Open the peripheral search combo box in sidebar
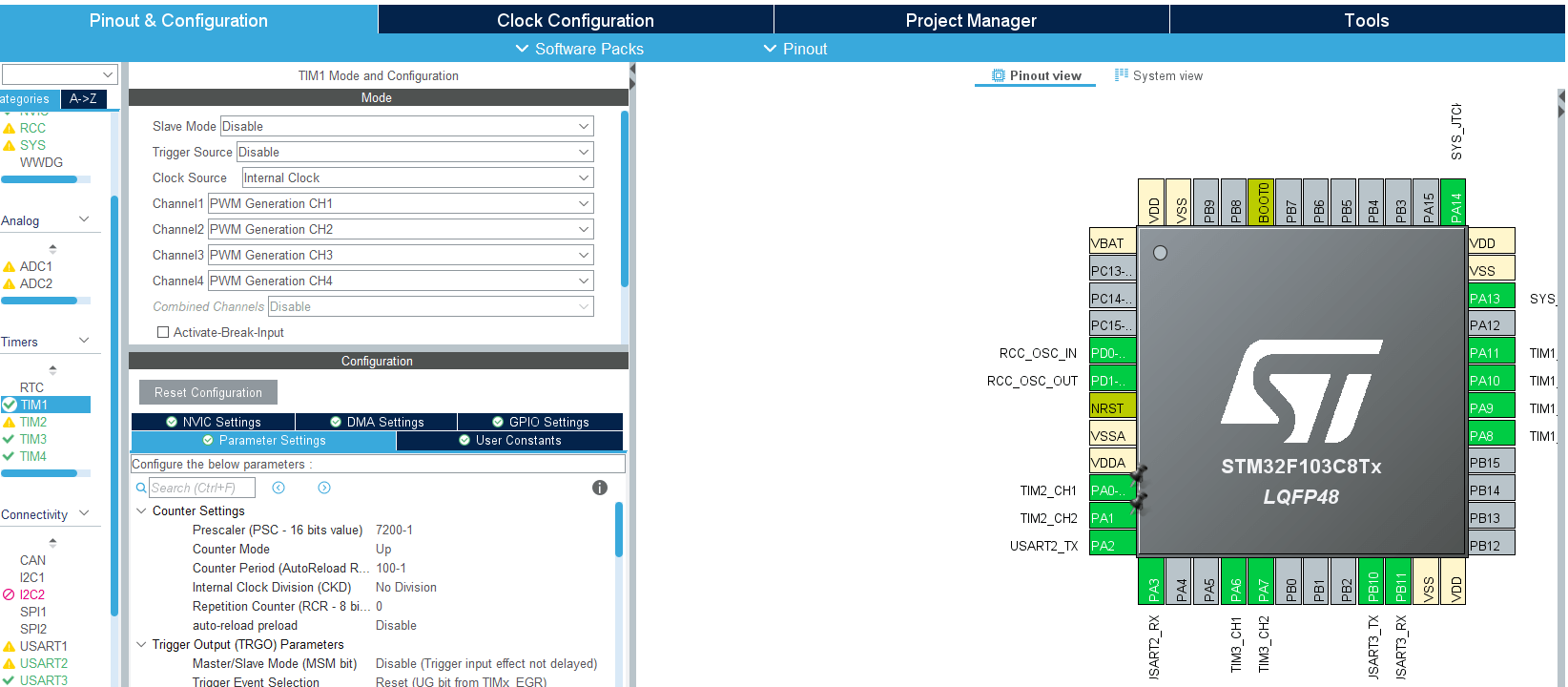The image size is (1568, 687). 59,74
